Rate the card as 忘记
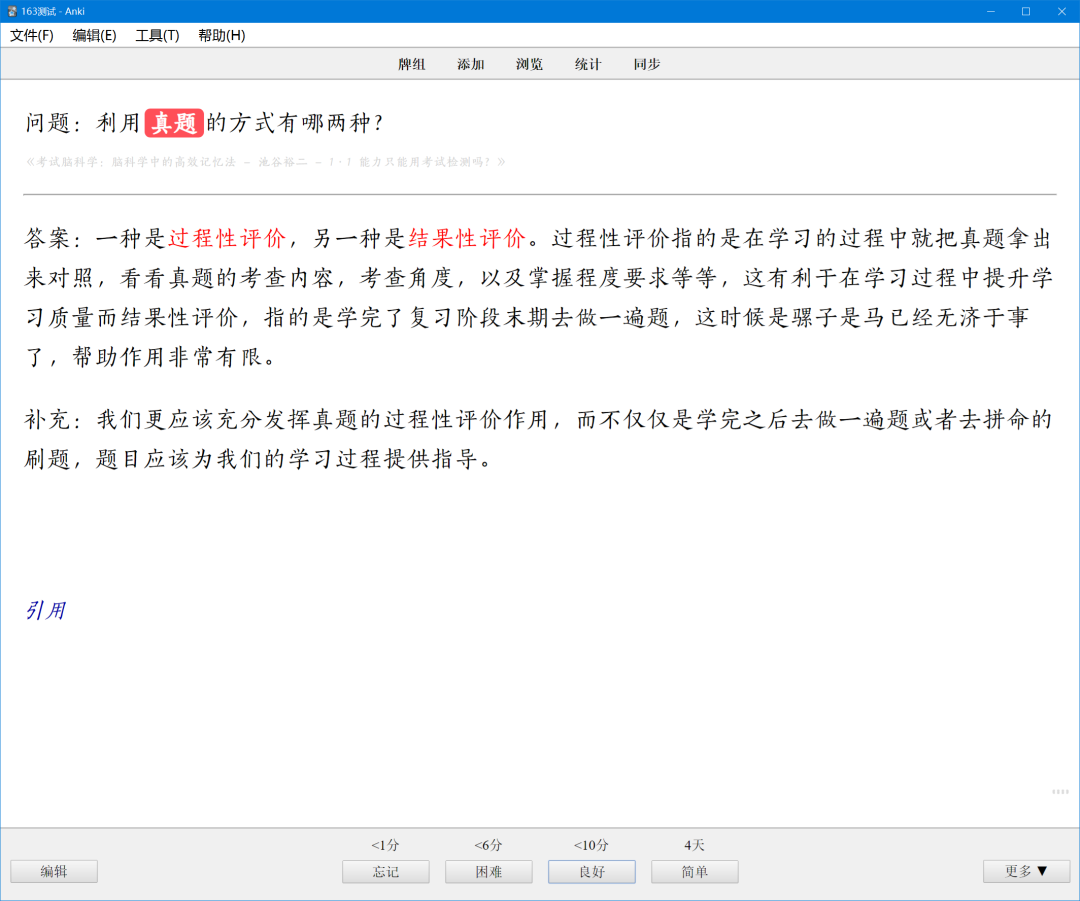This screenshot has width=1080, height=901. (x=386, y=871)
